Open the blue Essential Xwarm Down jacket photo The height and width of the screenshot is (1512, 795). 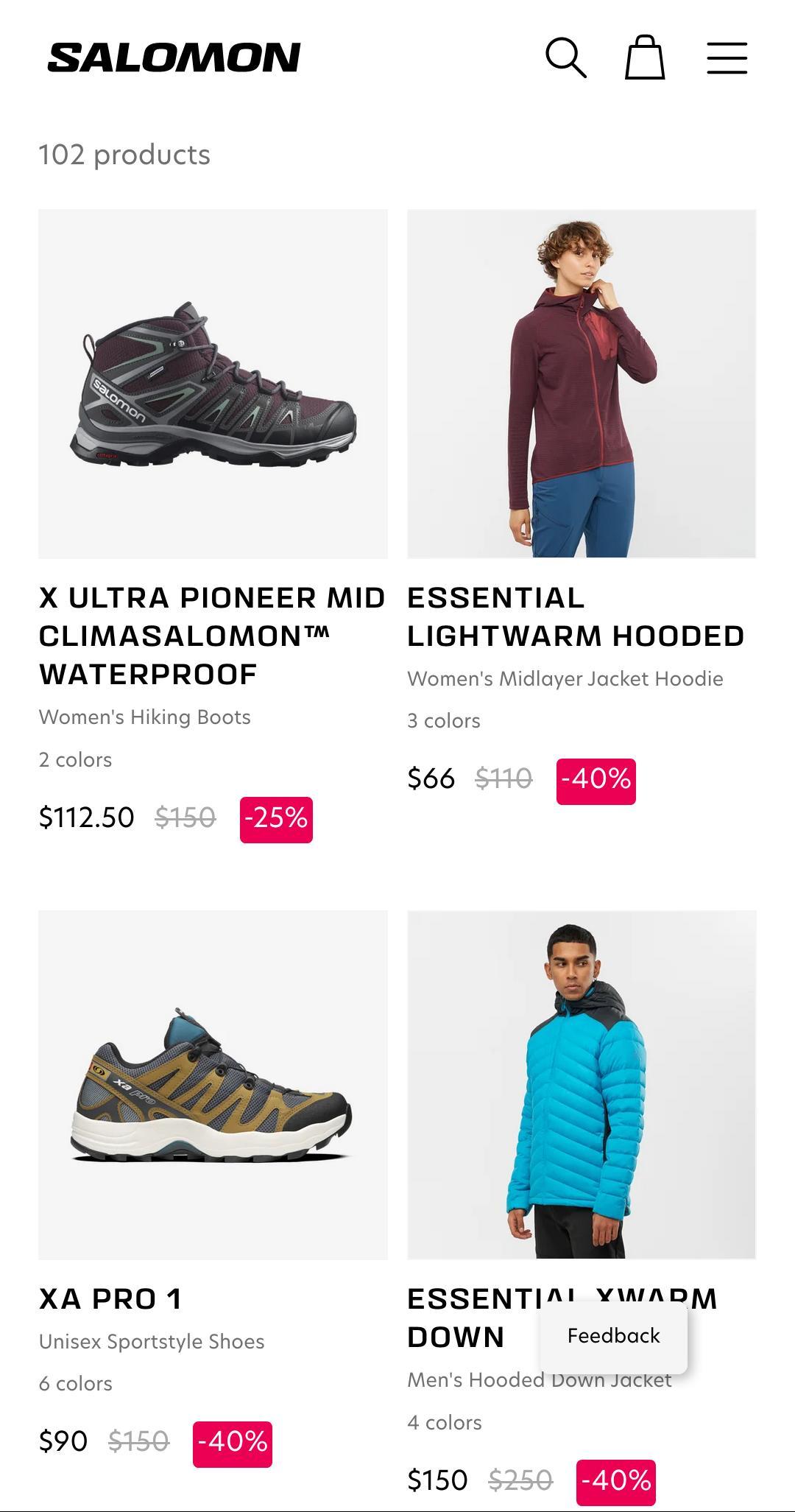coord(582,1085)
